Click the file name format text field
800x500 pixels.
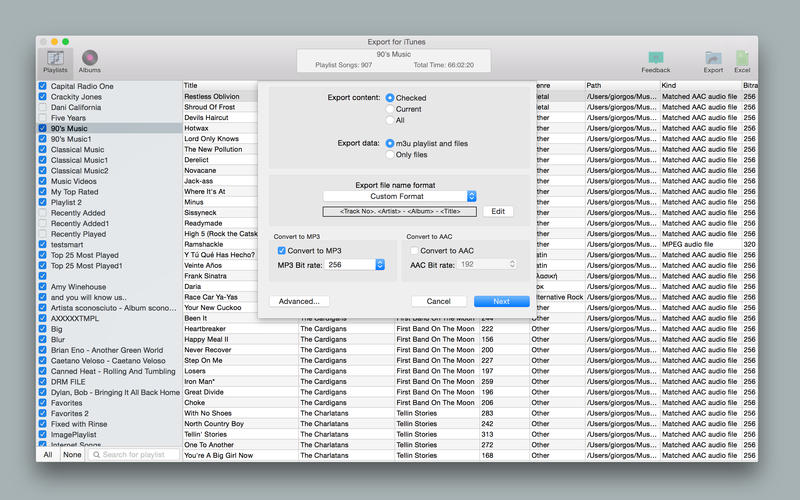click(x=400, y=211)
